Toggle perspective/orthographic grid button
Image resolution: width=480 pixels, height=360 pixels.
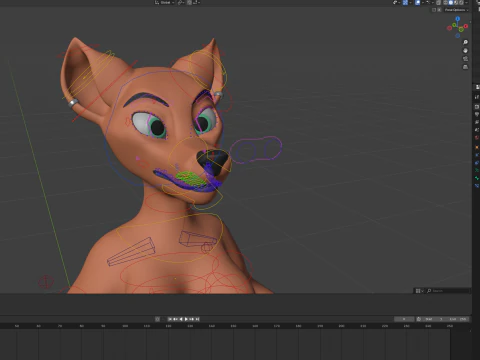(x=465, y=67)
